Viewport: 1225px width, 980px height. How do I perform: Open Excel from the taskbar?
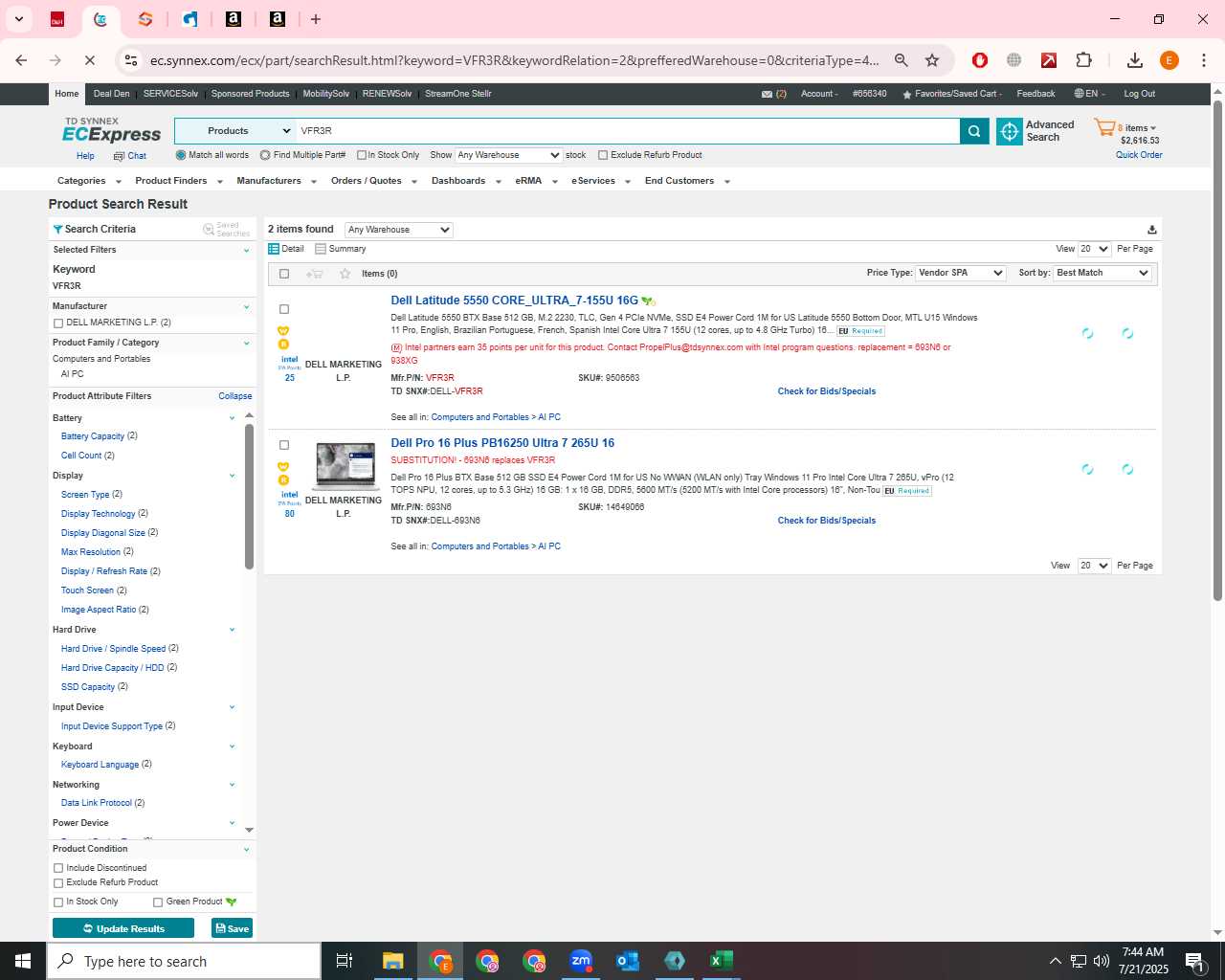[x=722, y=961]
